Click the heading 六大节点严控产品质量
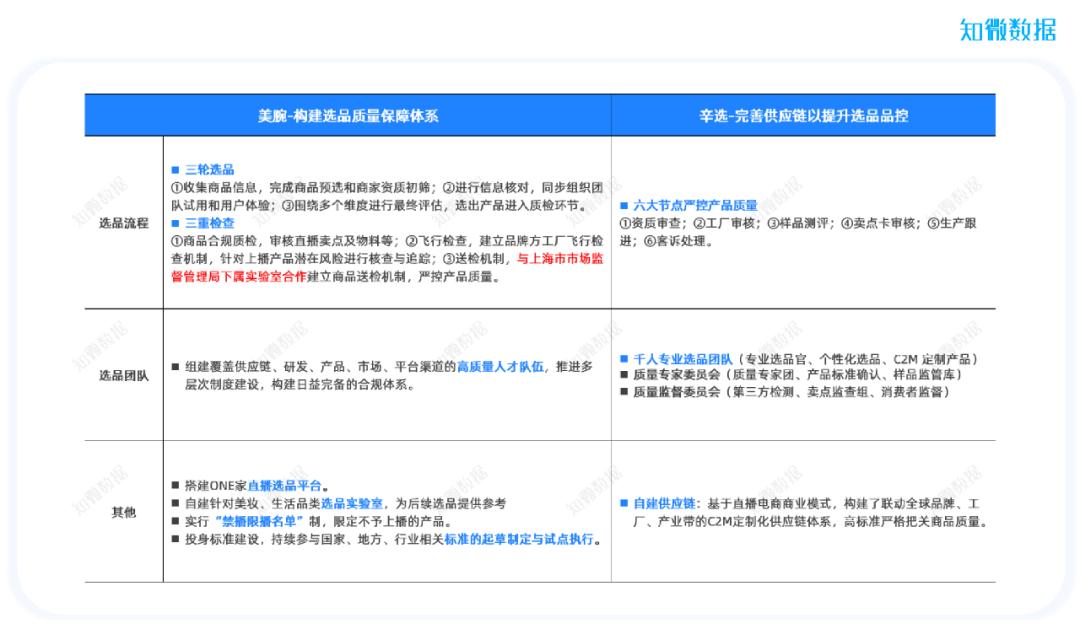 [x=695, y=205]
